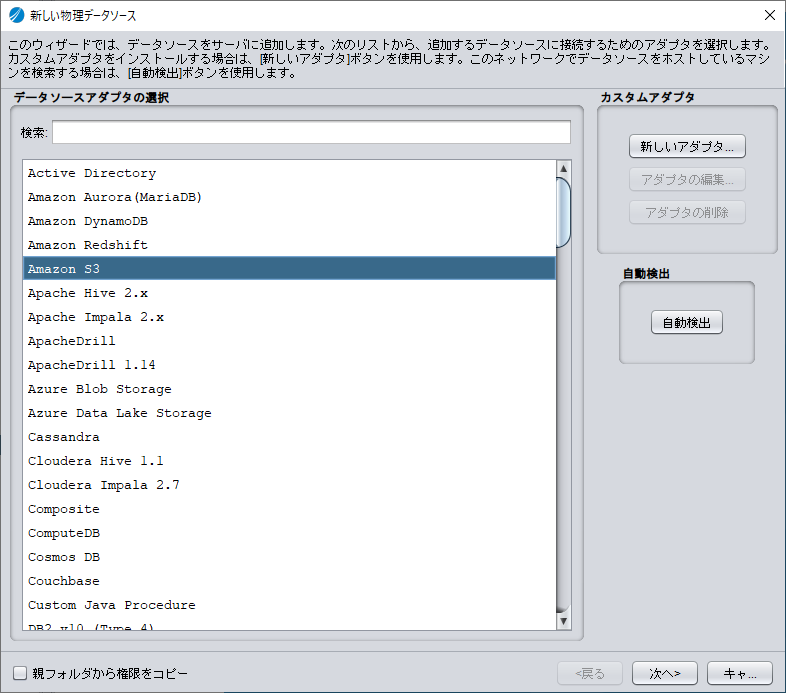This screenshot has width=786, height=693.
Task: Pick Custom Java Procedure adapter
Action: (x=289, y=605)
